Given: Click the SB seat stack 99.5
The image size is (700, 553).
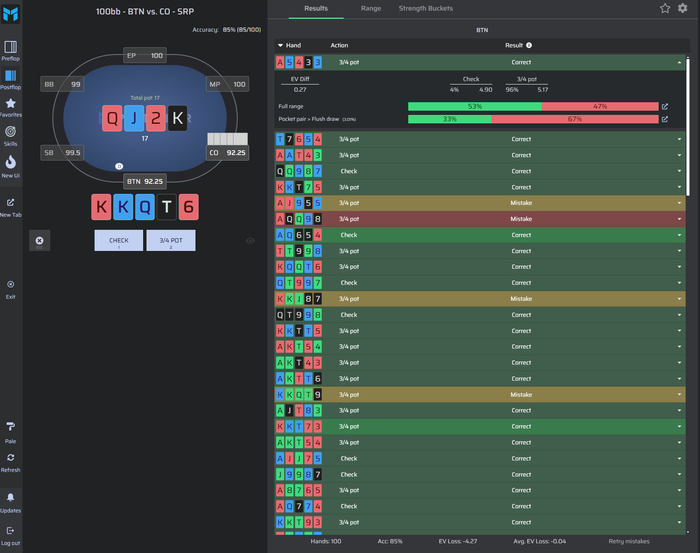Looking at the screenshot, I should click(x=62, y=153).
